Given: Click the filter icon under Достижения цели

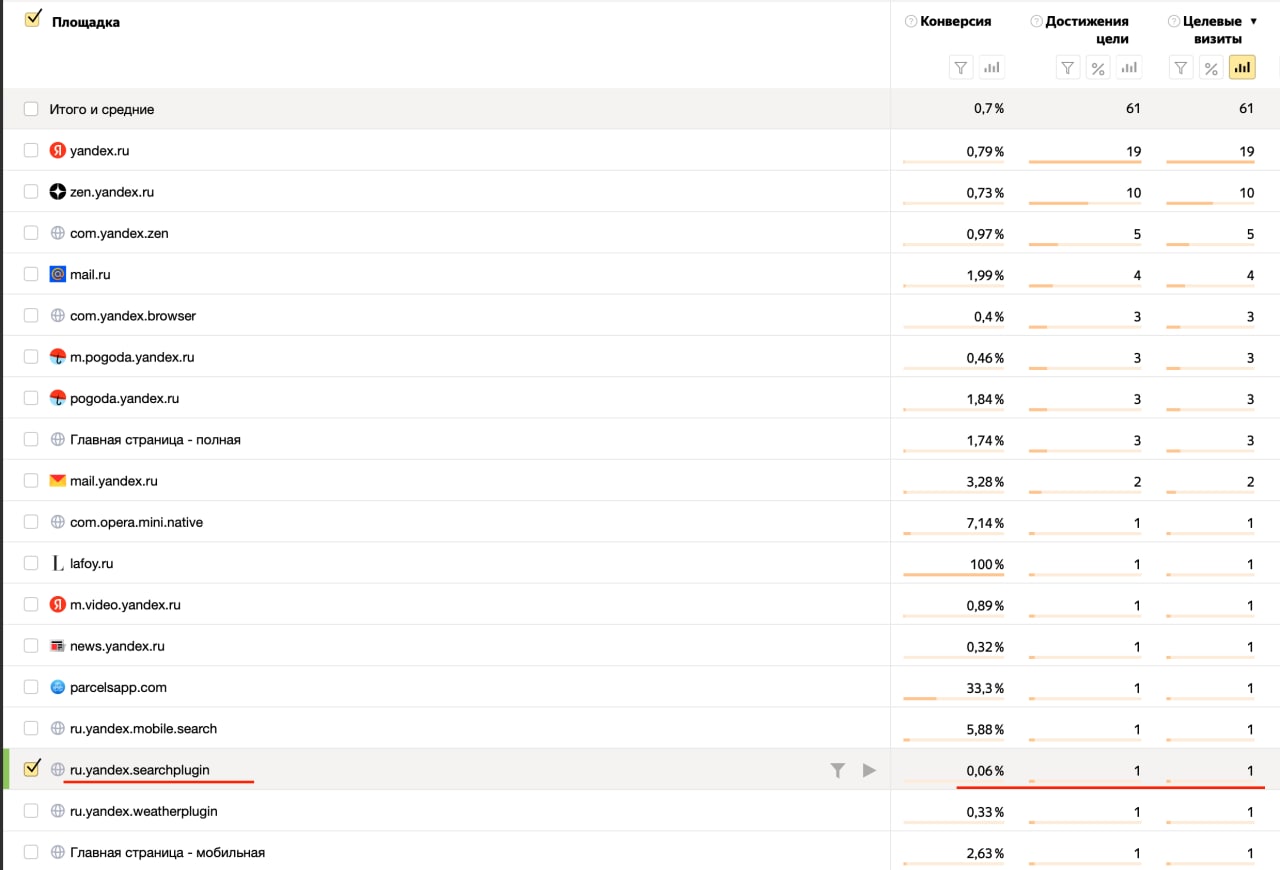Looking at the screenshot, I should (1068, 68).
